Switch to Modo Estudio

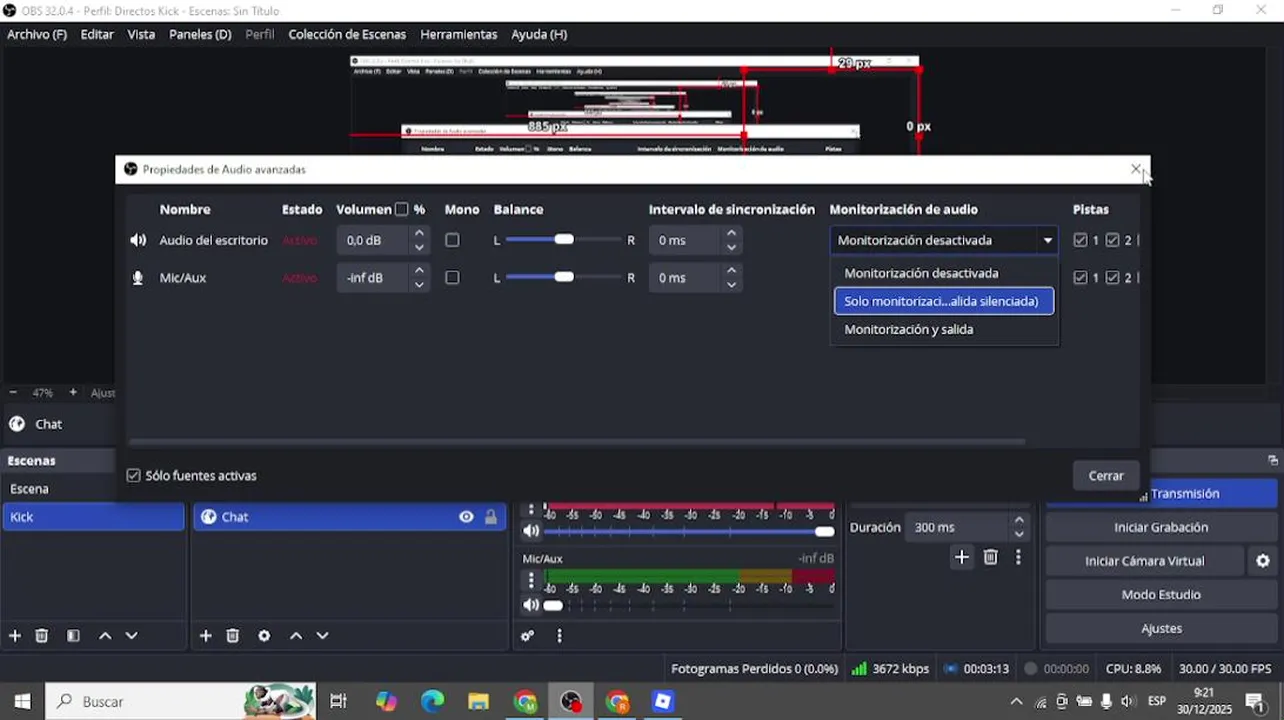pos(1161,595)
